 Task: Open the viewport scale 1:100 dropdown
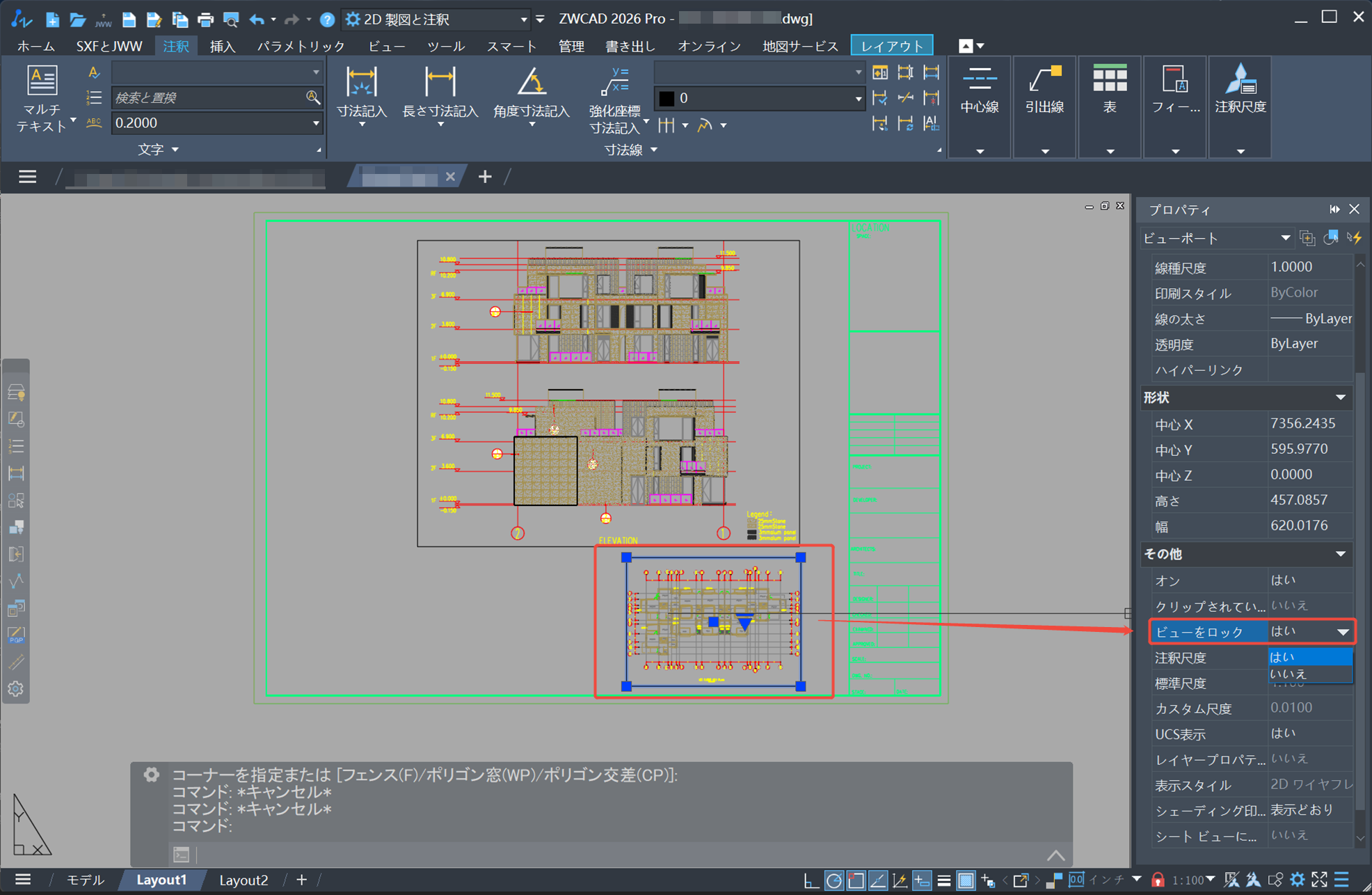[1194, 880]
